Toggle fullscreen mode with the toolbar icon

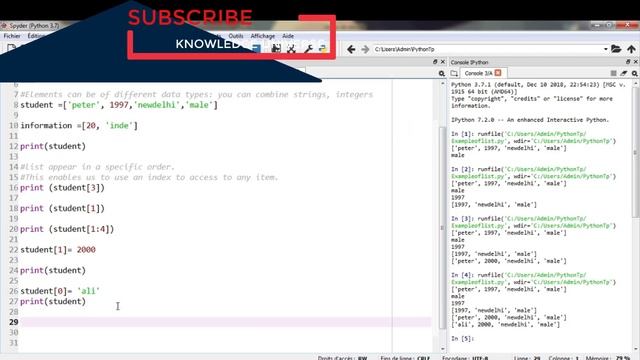[291, 49]
